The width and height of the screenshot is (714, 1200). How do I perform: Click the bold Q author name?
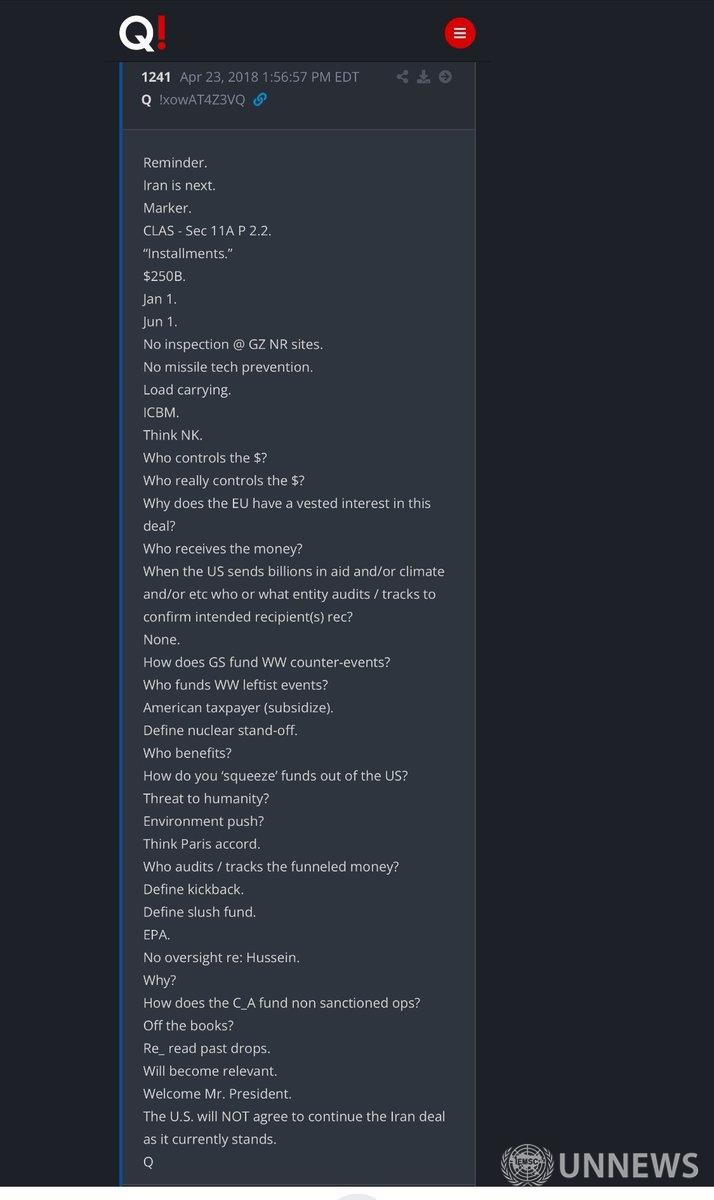(146, 100)
